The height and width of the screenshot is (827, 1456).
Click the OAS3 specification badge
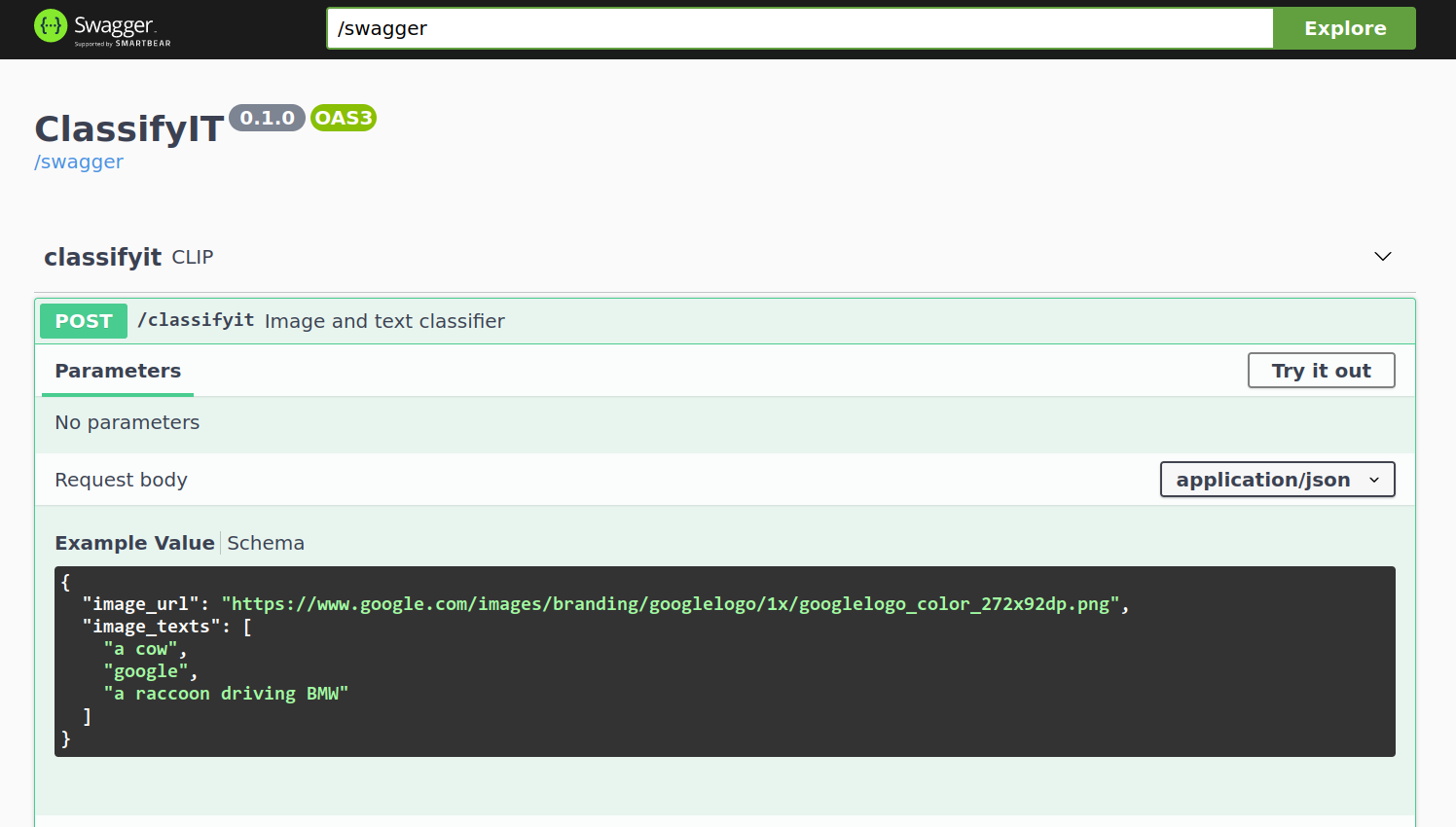[343, 118]
